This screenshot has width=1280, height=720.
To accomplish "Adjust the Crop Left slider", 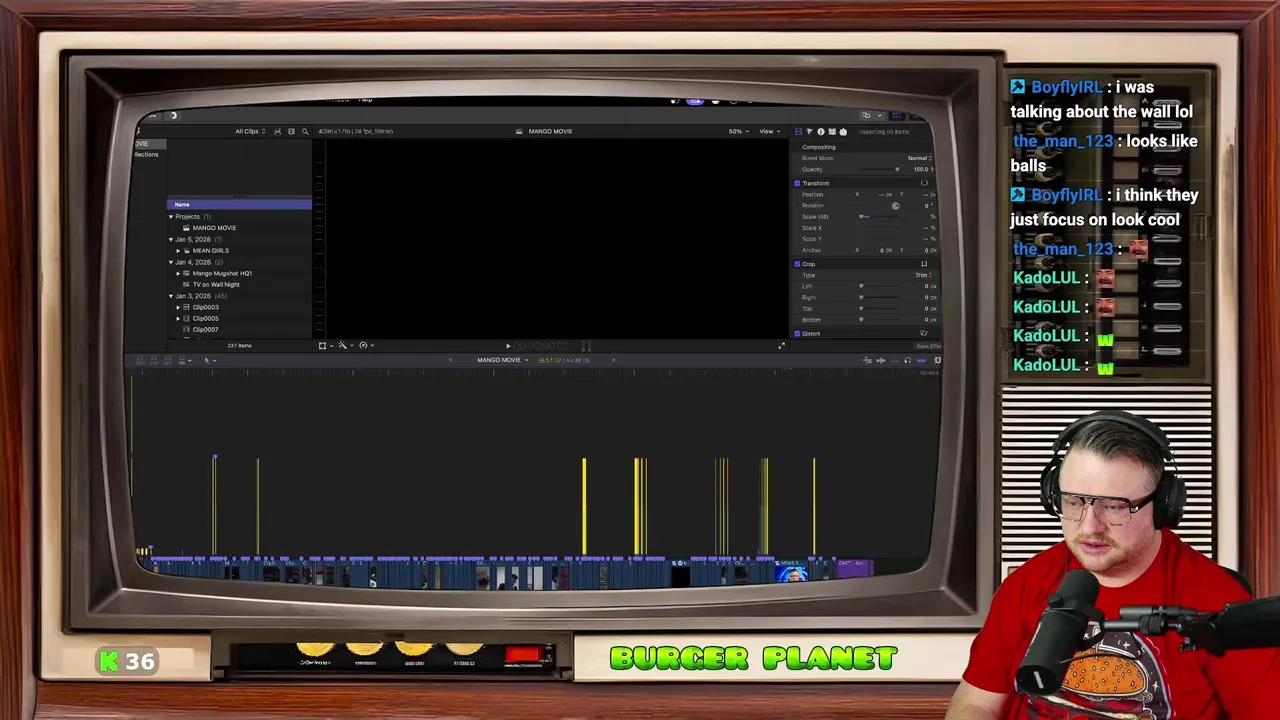I will click(x=878, y=286).
